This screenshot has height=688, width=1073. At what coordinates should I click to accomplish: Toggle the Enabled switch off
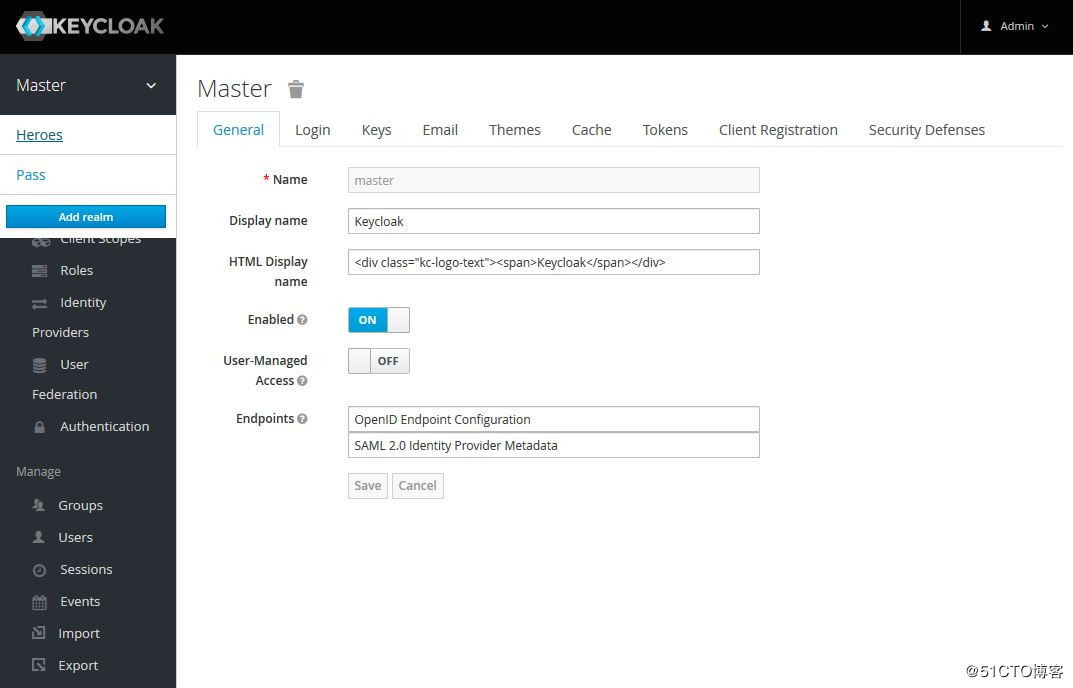click(379, 320)
